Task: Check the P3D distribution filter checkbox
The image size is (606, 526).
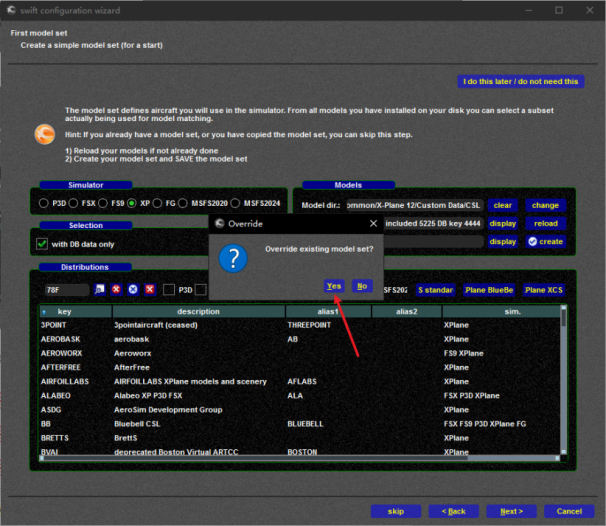Action: coord(169,289)
